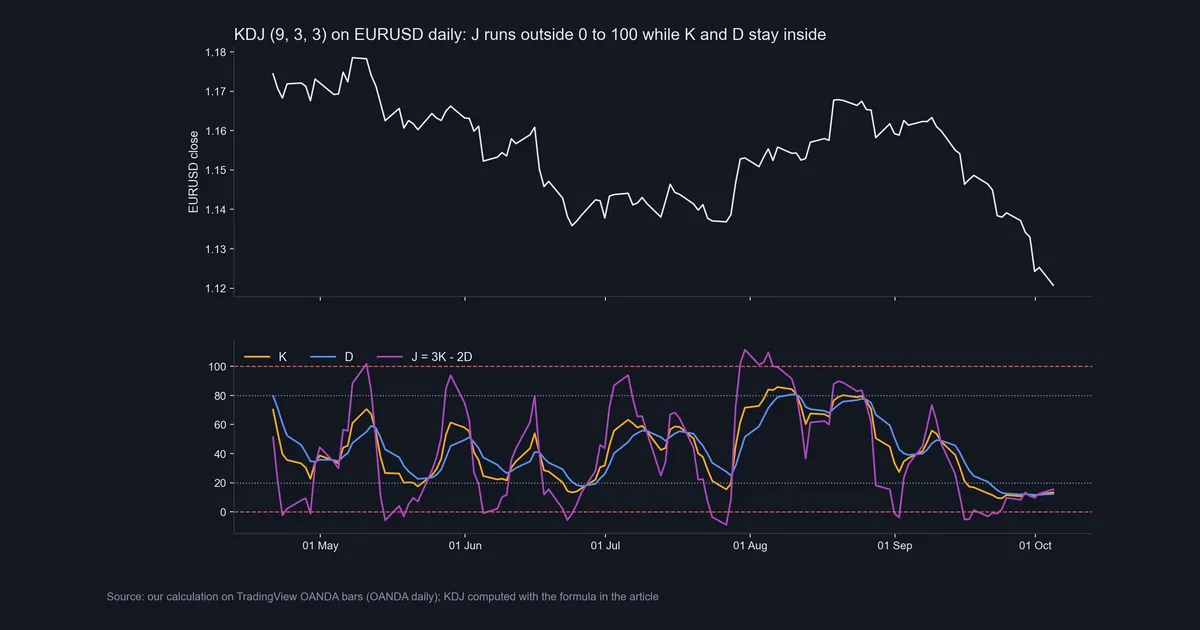Click the 80 tick on the KDJ axis

pyautogui.click(x=220, y=396)
